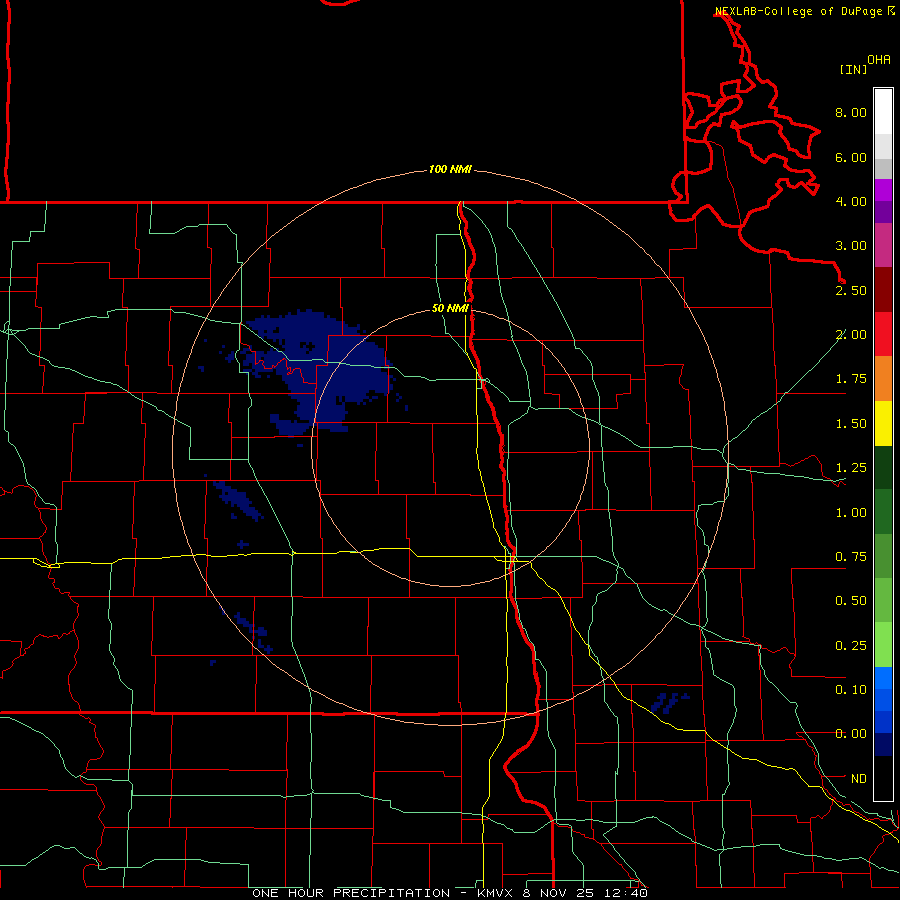900x900 pixels.
Task: Pick the bright red legend swatch
Action: click(883, 335)
